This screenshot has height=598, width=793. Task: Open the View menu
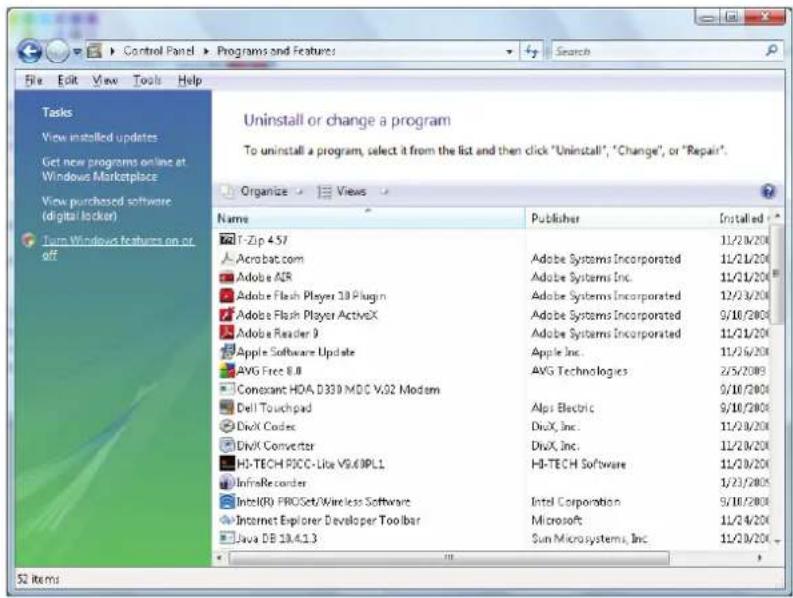tap(105, 80)
